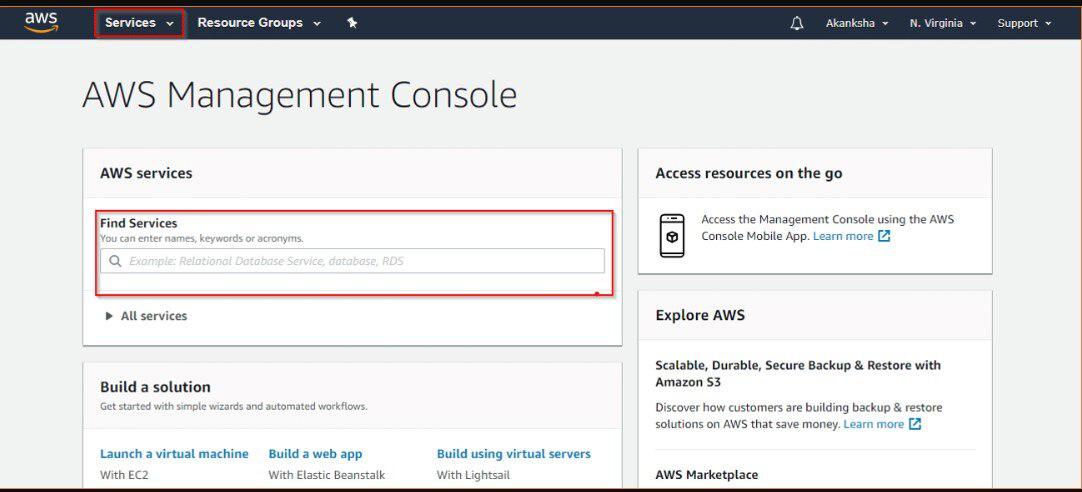This screenshot has width=1082, height=492.
Task: Click the pin shortcut icon in navbar
Action: pyautogui.click(x=352, y=23)
